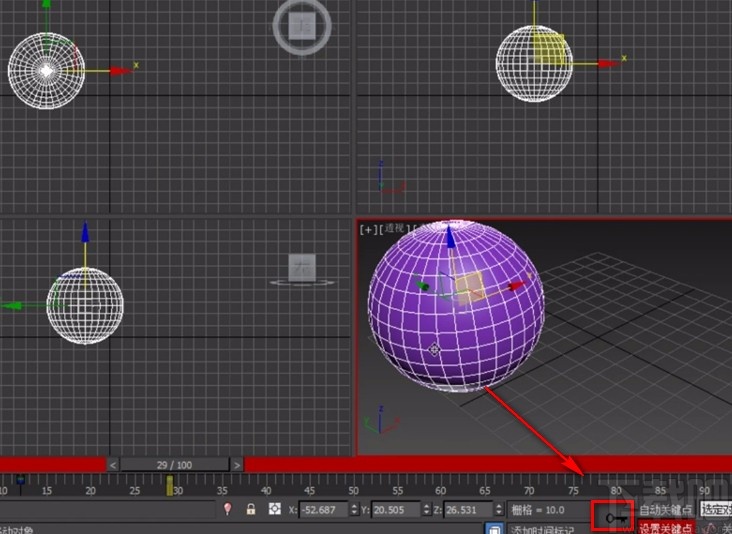
Task: Click the Y coordinate spinner arrows
Action: coord(426,510)
